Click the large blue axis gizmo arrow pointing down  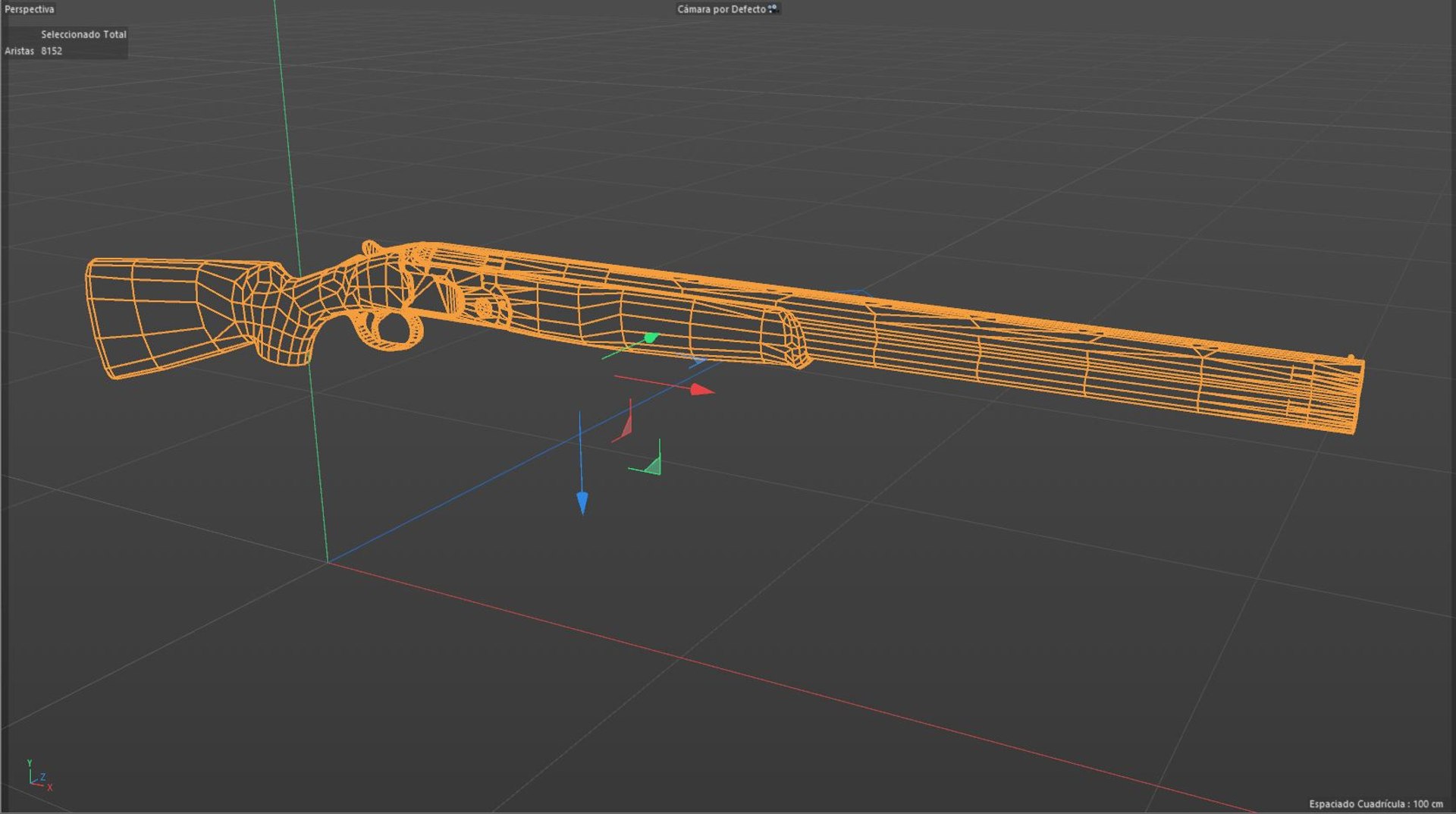[x=582, y=503]
